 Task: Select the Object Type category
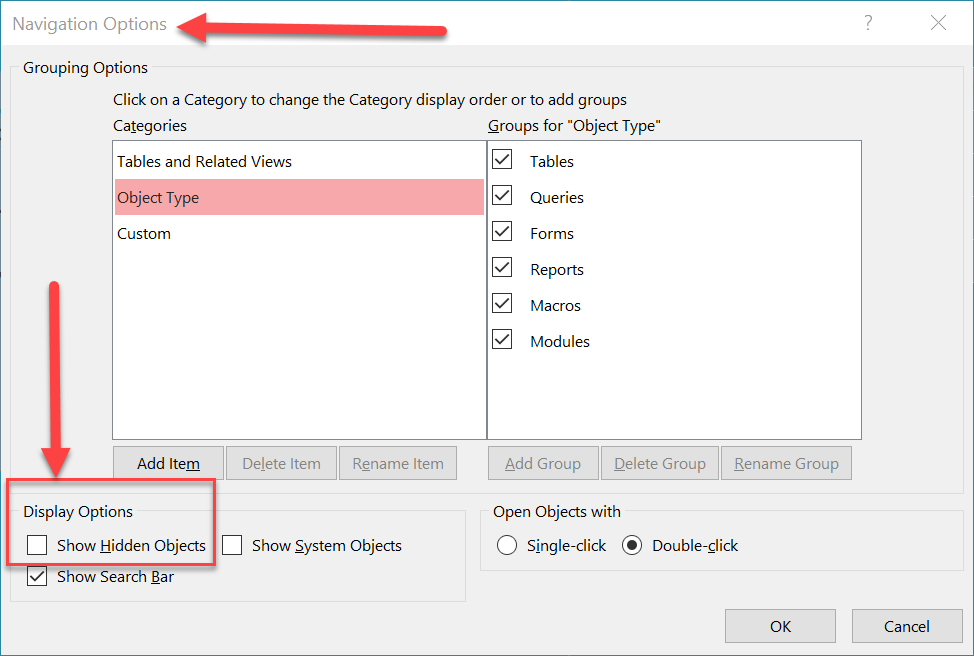click(x=159, y=198)
